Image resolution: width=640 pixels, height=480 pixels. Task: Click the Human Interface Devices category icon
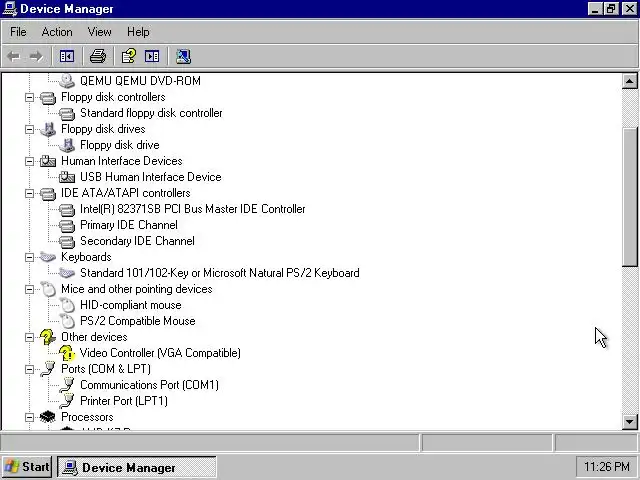[48, 161]
